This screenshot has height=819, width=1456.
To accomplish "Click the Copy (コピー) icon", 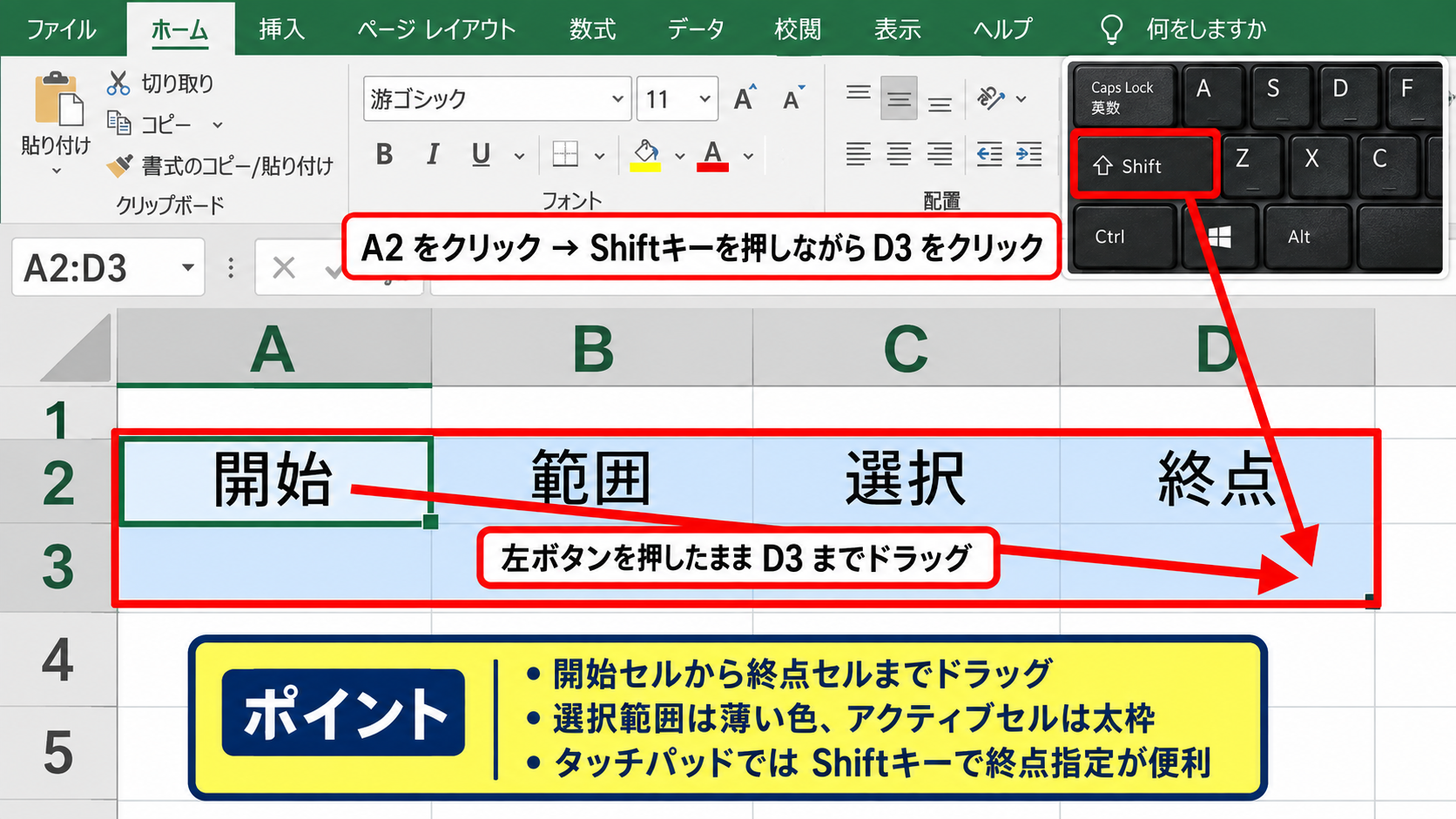I will point(118,123).
